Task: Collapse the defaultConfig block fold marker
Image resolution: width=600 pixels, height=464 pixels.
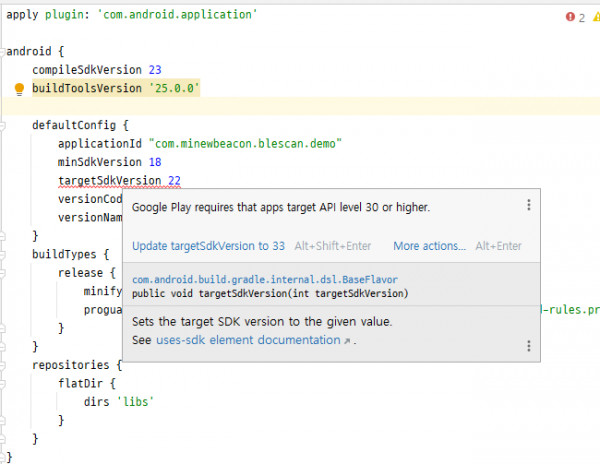Action: pyautogui.click(x=2, y=125)
